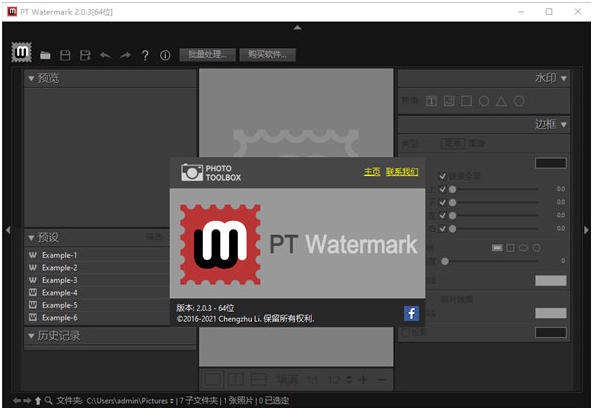This screenshot has width=593, height=408.
Task: Add a circle shape watermark
Action: [484, 101]
